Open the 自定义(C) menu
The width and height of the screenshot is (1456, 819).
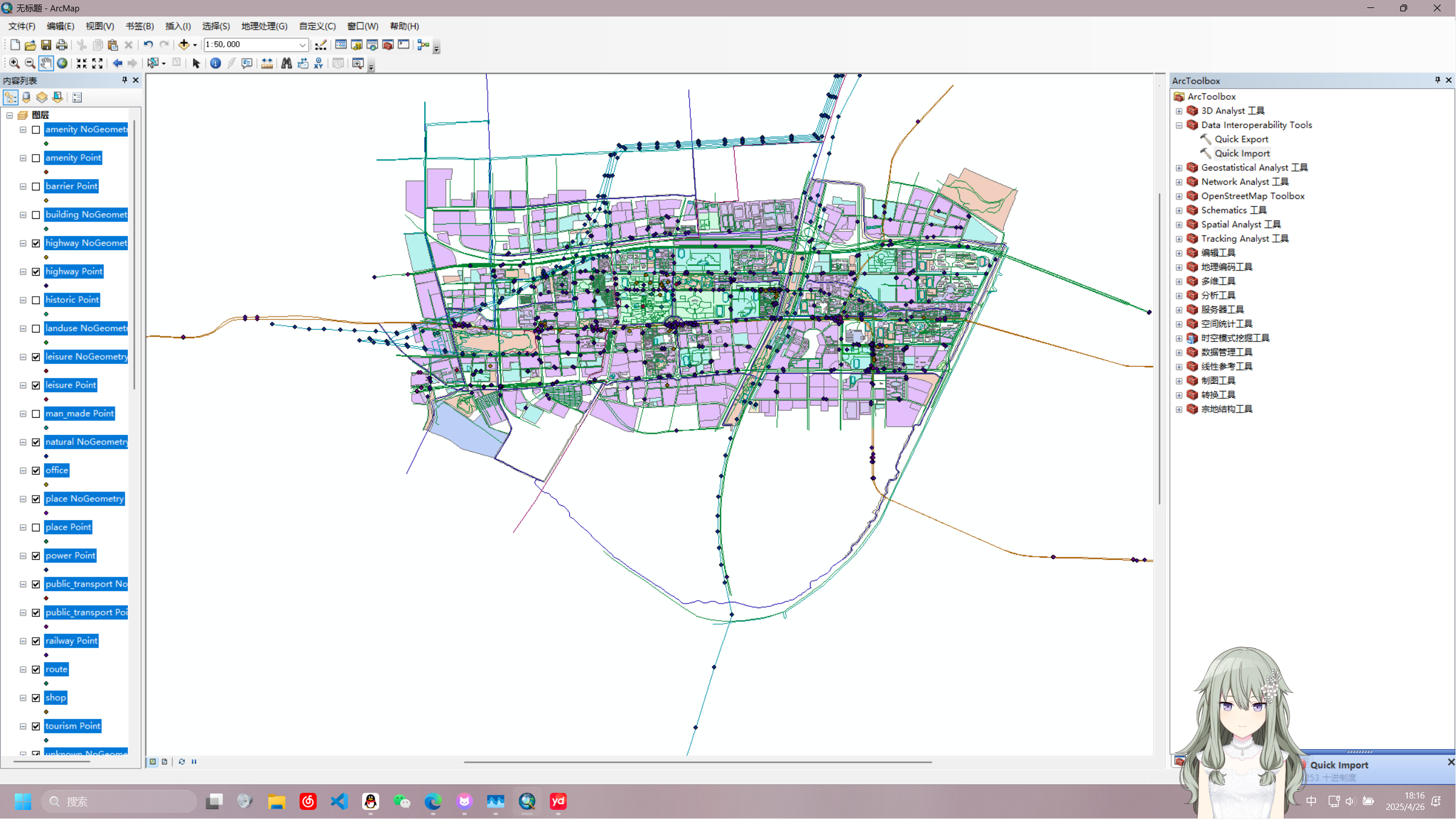click(317, 26)
